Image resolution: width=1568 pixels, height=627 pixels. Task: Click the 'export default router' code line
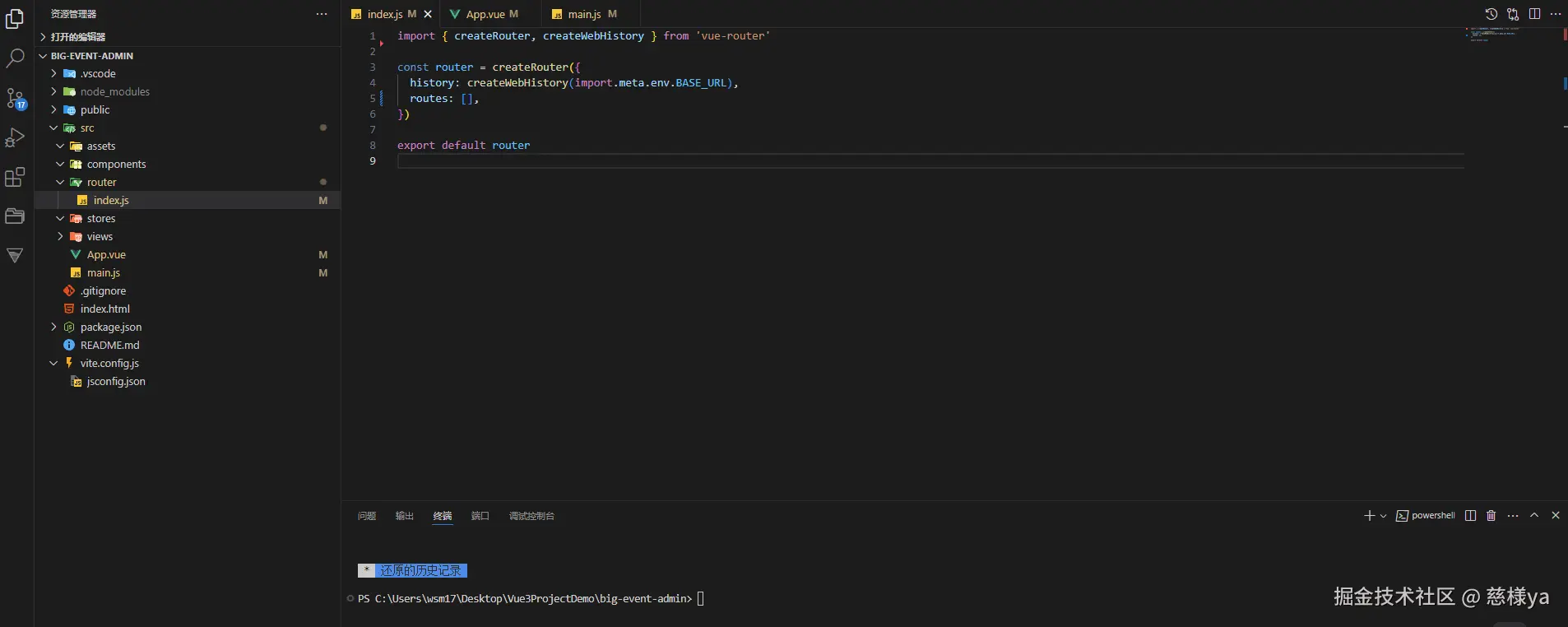coord(464,146)
